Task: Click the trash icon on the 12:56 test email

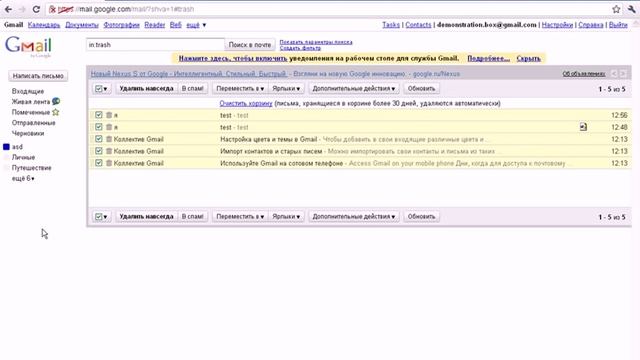Action: pyautogui.click(x=109, y=115)
